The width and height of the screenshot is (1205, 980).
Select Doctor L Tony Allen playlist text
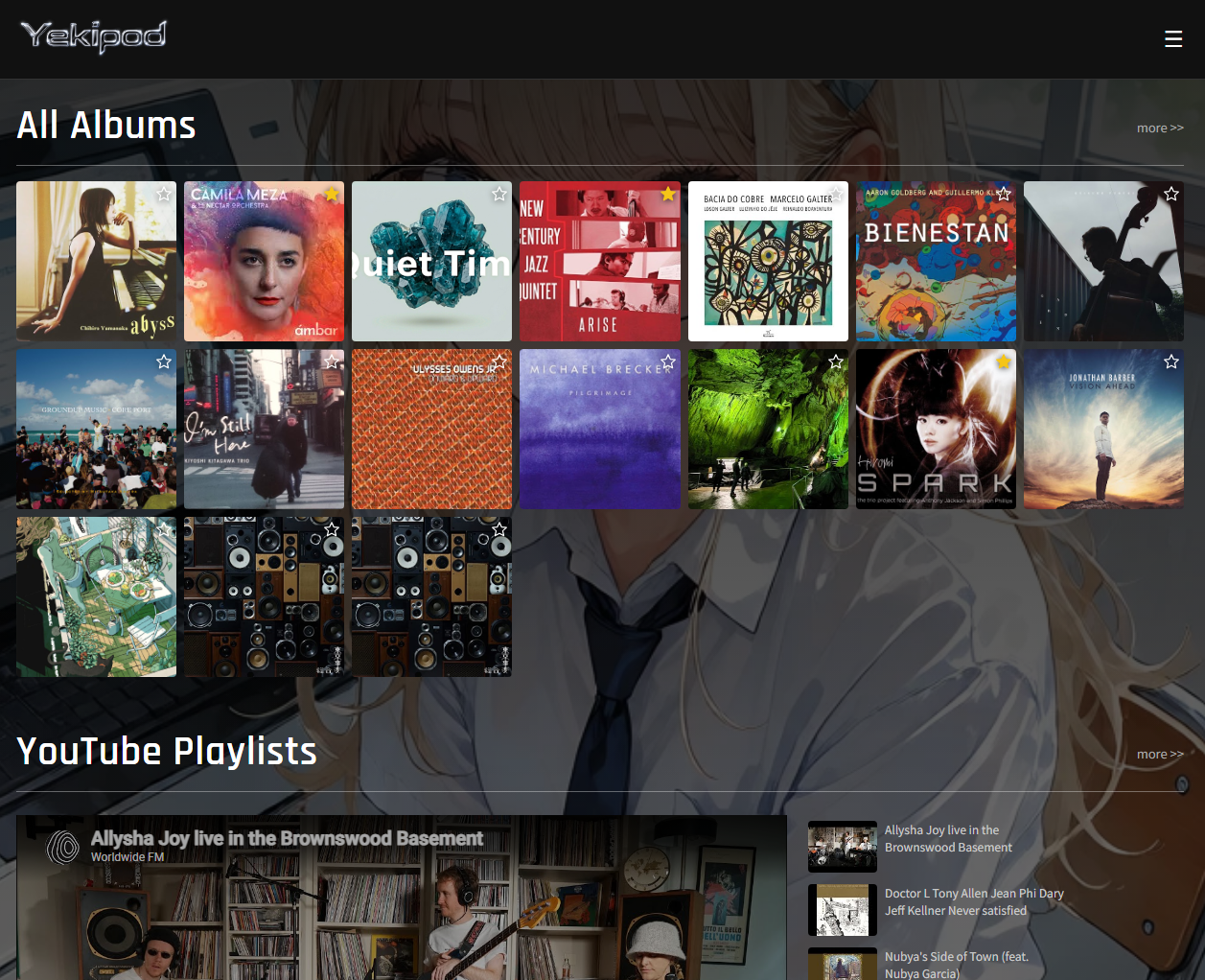[x=974, y=902]
